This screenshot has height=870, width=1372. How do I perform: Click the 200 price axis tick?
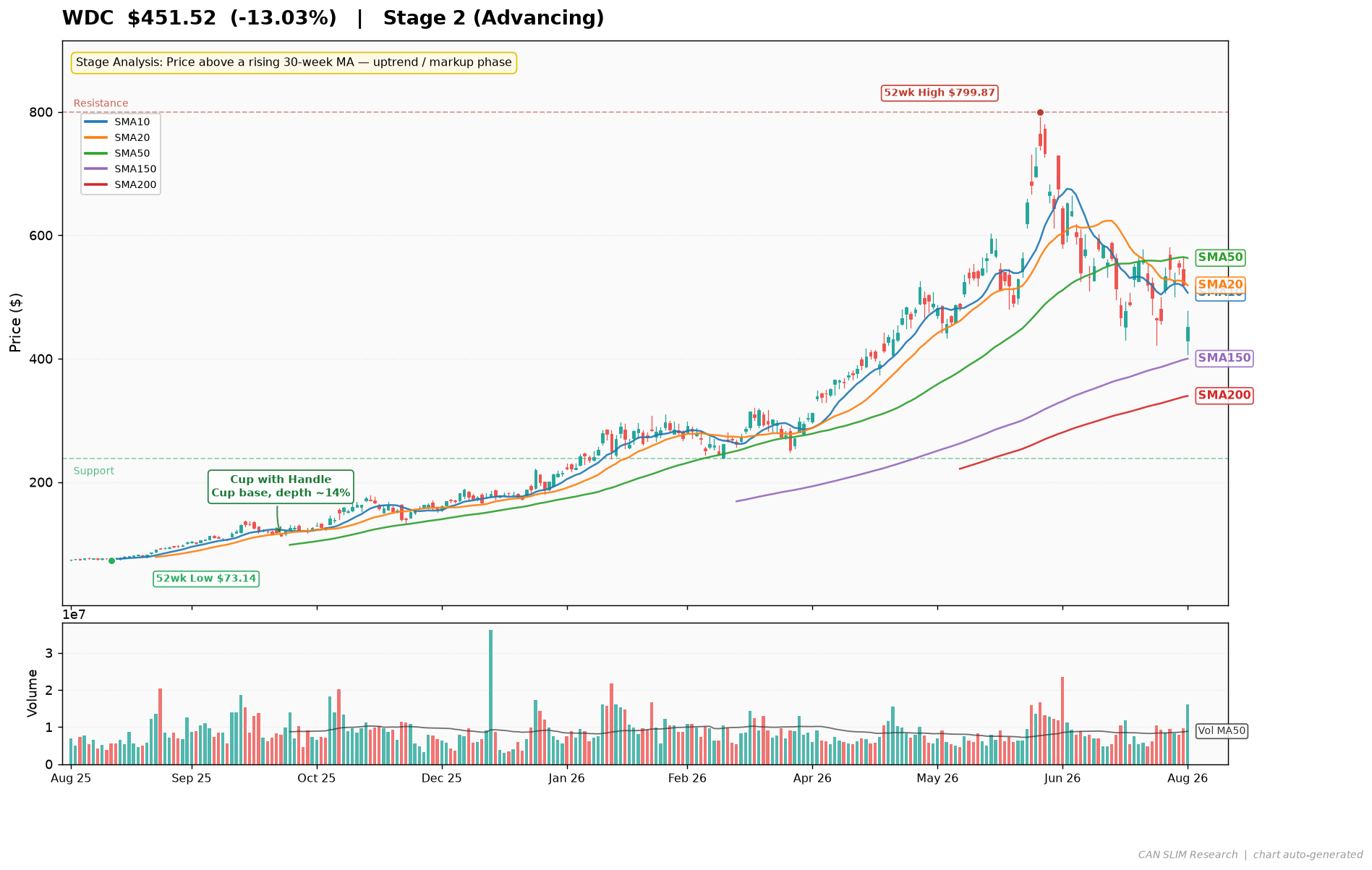coord(41,482)
